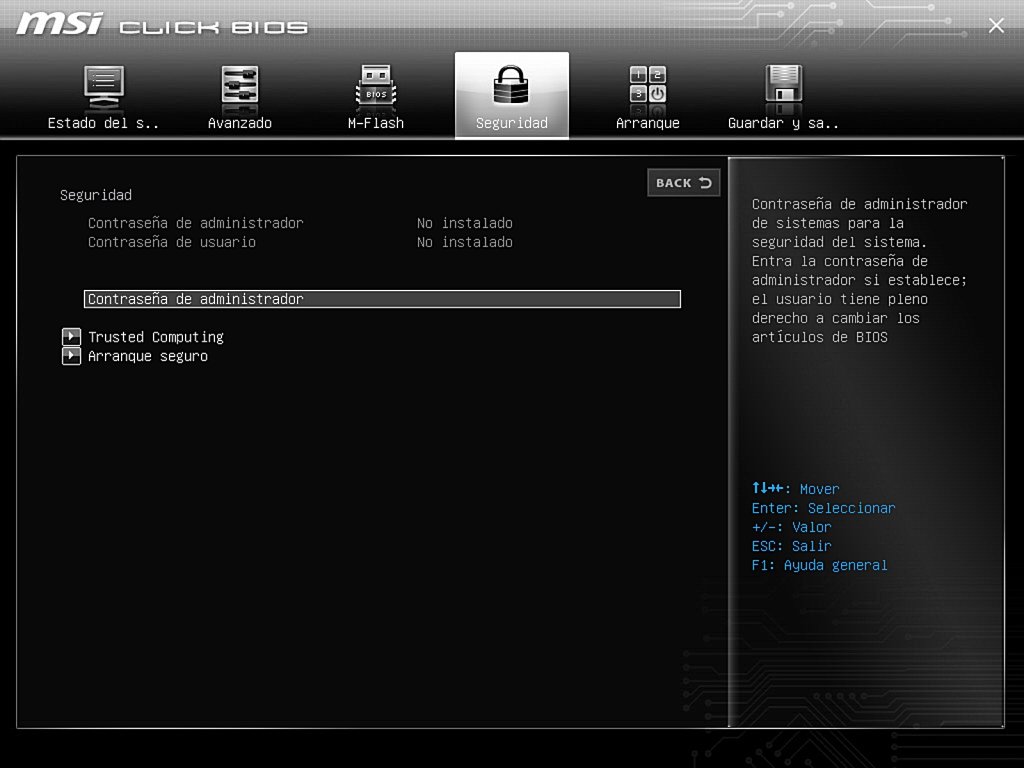Click the 'Contraseña de usuario' status label

coord(172,242)
